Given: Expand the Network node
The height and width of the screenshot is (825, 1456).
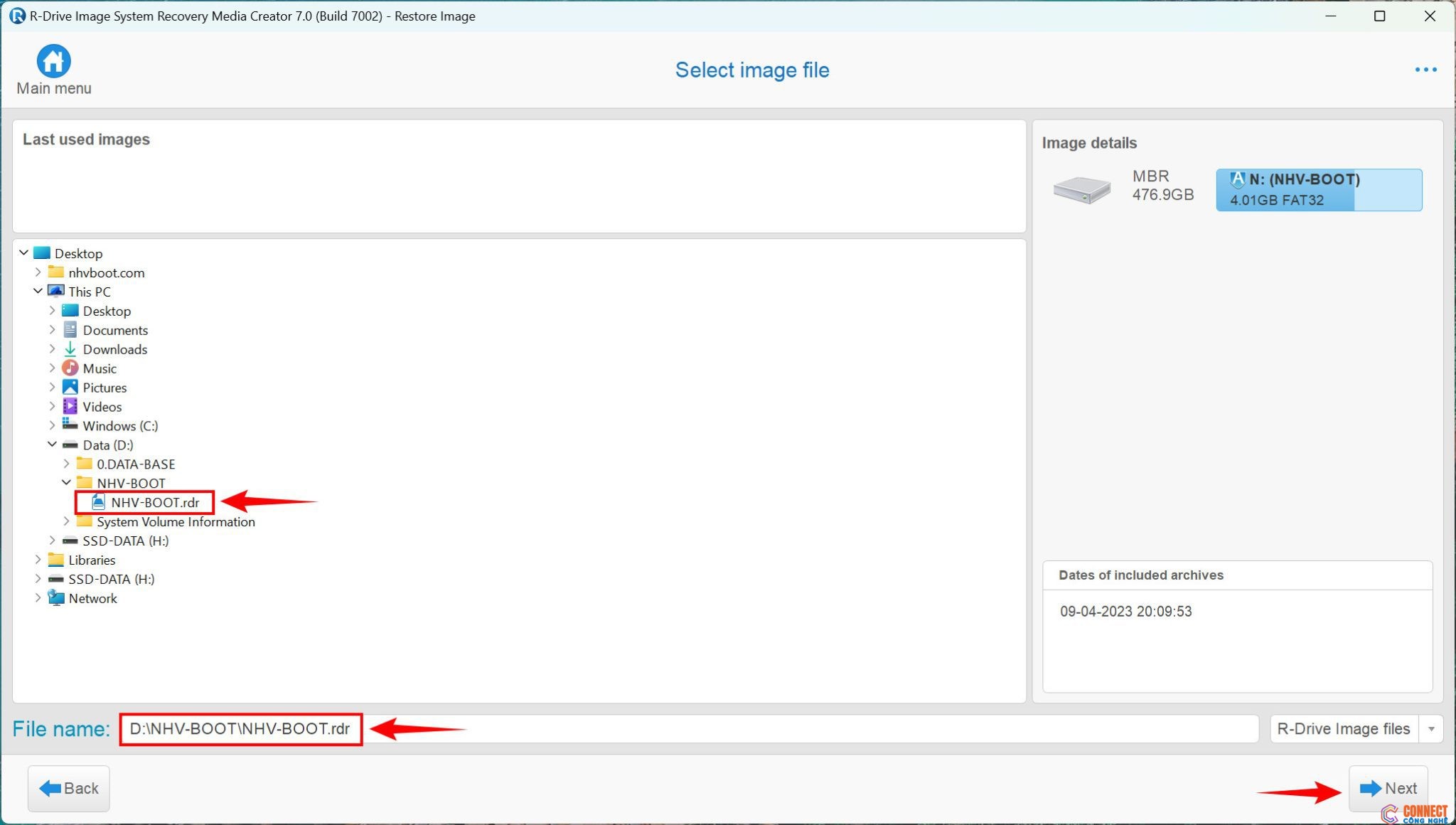Looking at the screenshot, I should [x=38, y=598].
